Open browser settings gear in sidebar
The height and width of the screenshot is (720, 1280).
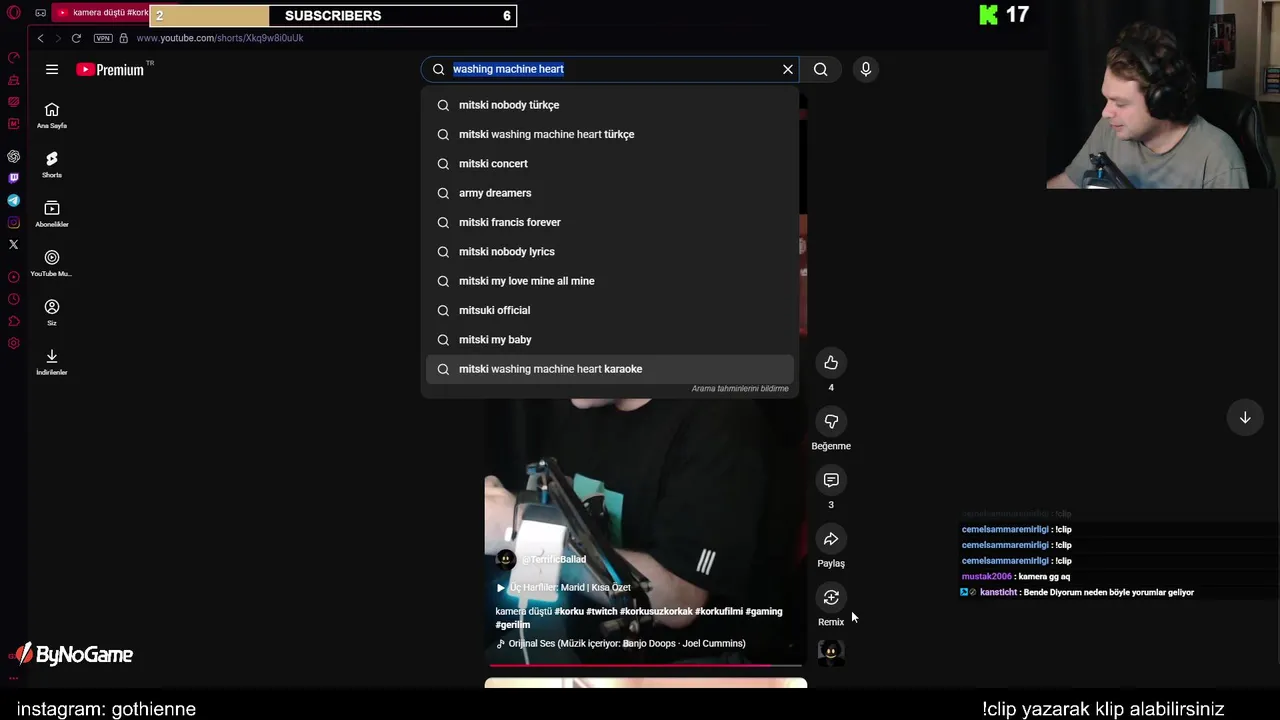pyautogui.click(x=14, y=343)
